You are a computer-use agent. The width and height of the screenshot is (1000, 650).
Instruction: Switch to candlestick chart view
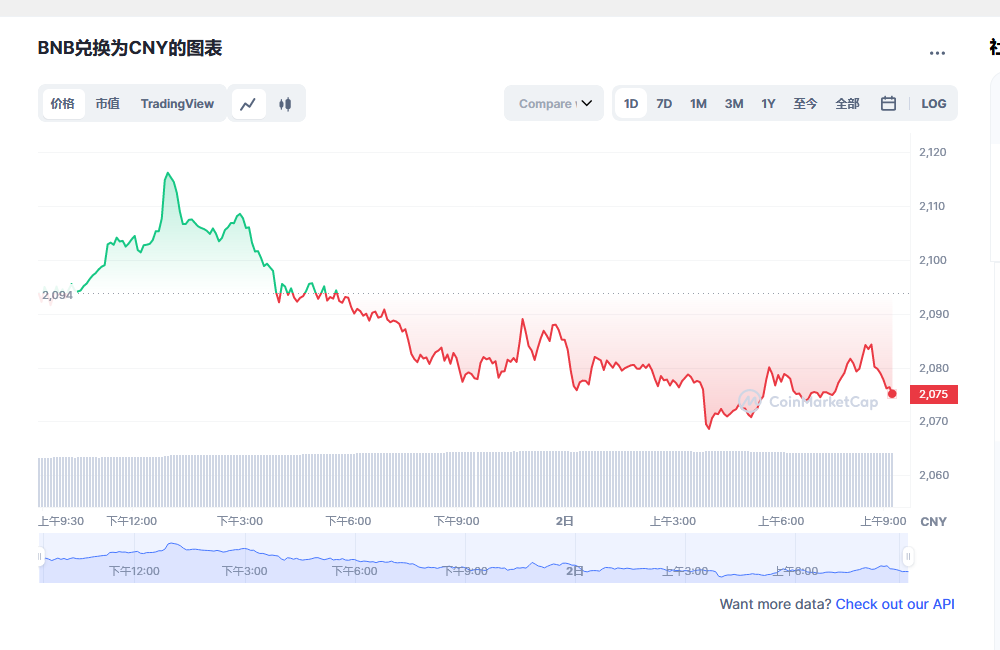[x=286, y=103]
